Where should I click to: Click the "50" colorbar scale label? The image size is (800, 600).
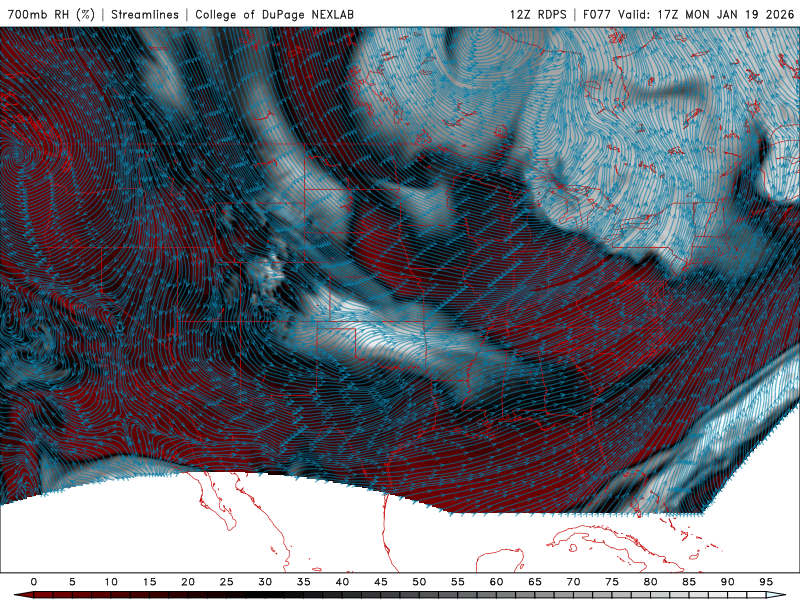(x=419, y=582)
